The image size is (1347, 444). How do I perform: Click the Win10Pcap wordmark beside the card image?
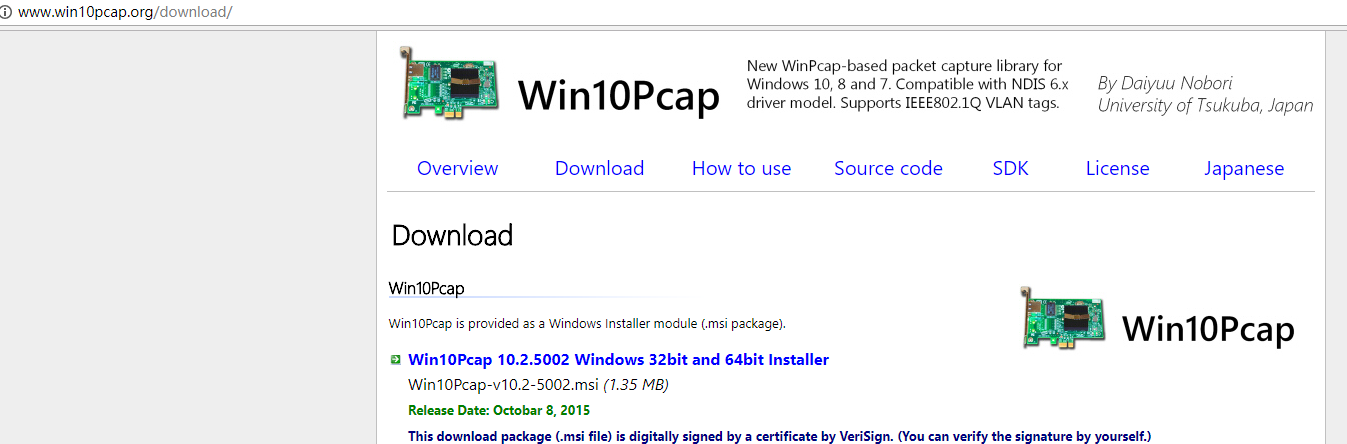tap(1208, 329)
